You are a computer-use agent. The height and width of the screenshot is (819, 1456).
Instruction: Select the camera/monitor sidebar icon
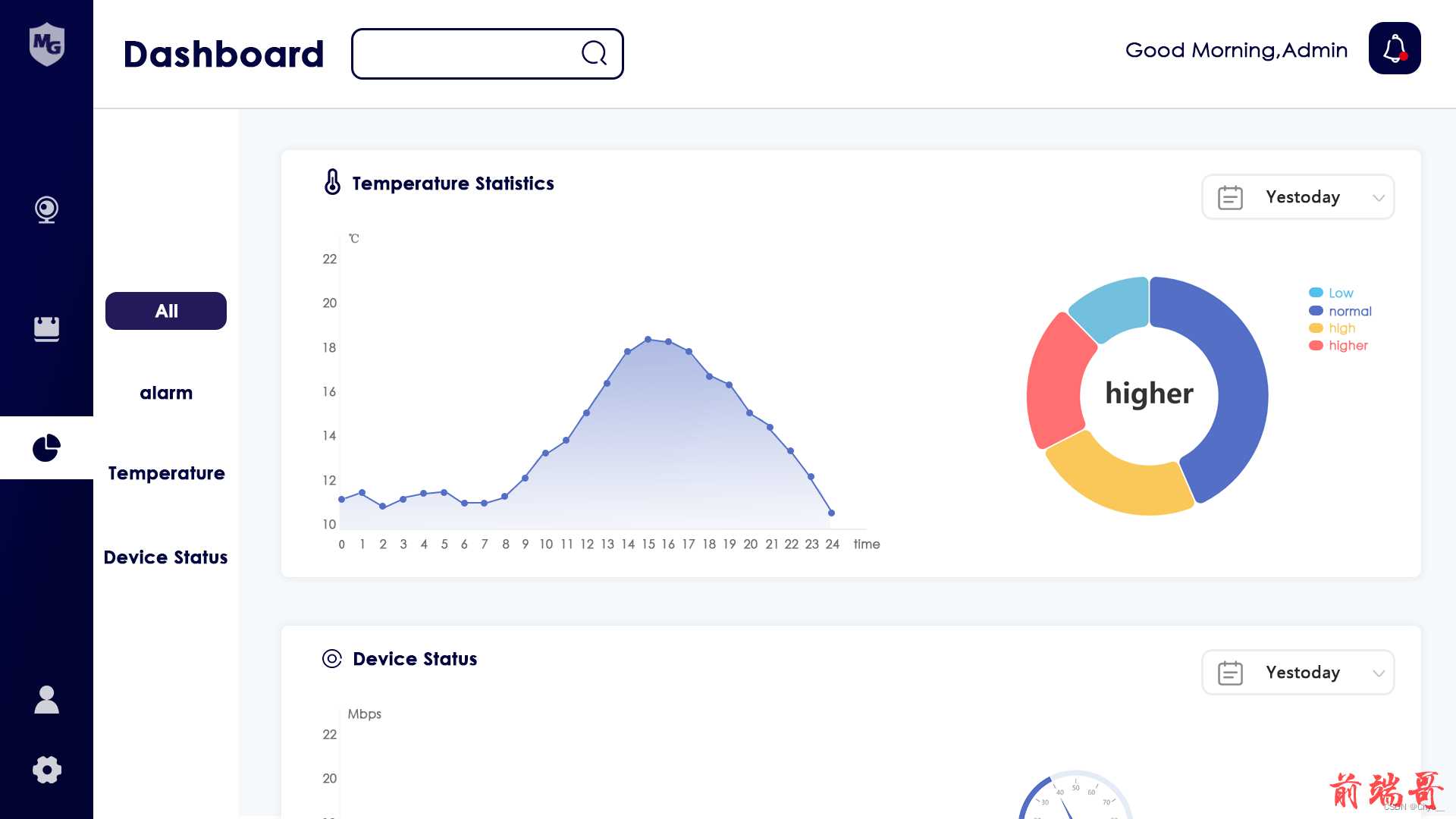tap(46, 210)
